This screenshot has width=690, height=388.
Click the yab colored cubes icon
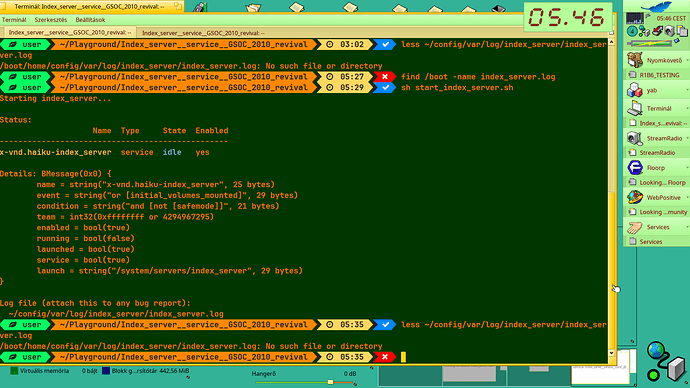coord(635,90)
